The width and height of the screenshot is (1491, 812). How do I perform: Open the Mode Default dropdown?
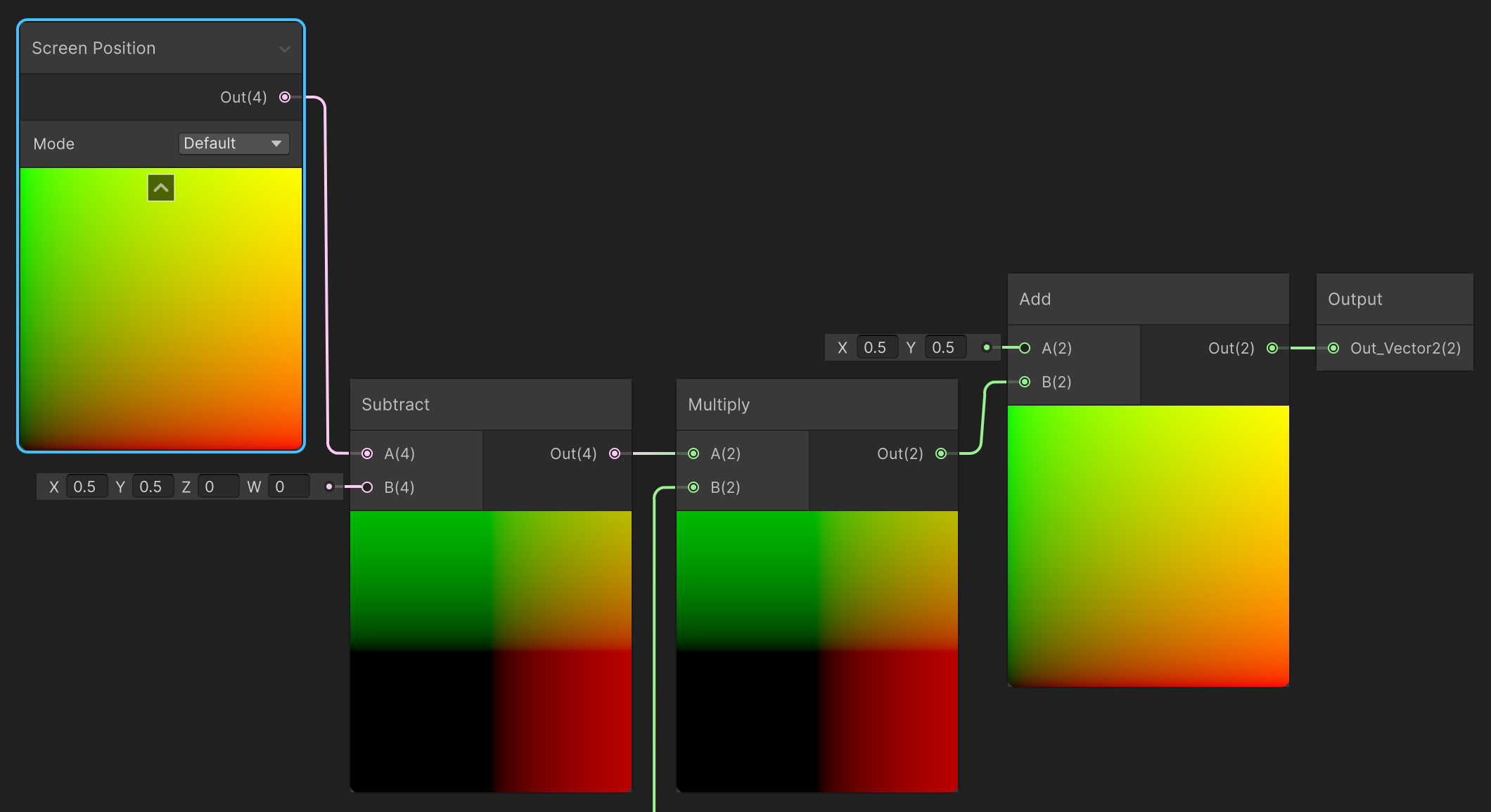coord(233,143)
